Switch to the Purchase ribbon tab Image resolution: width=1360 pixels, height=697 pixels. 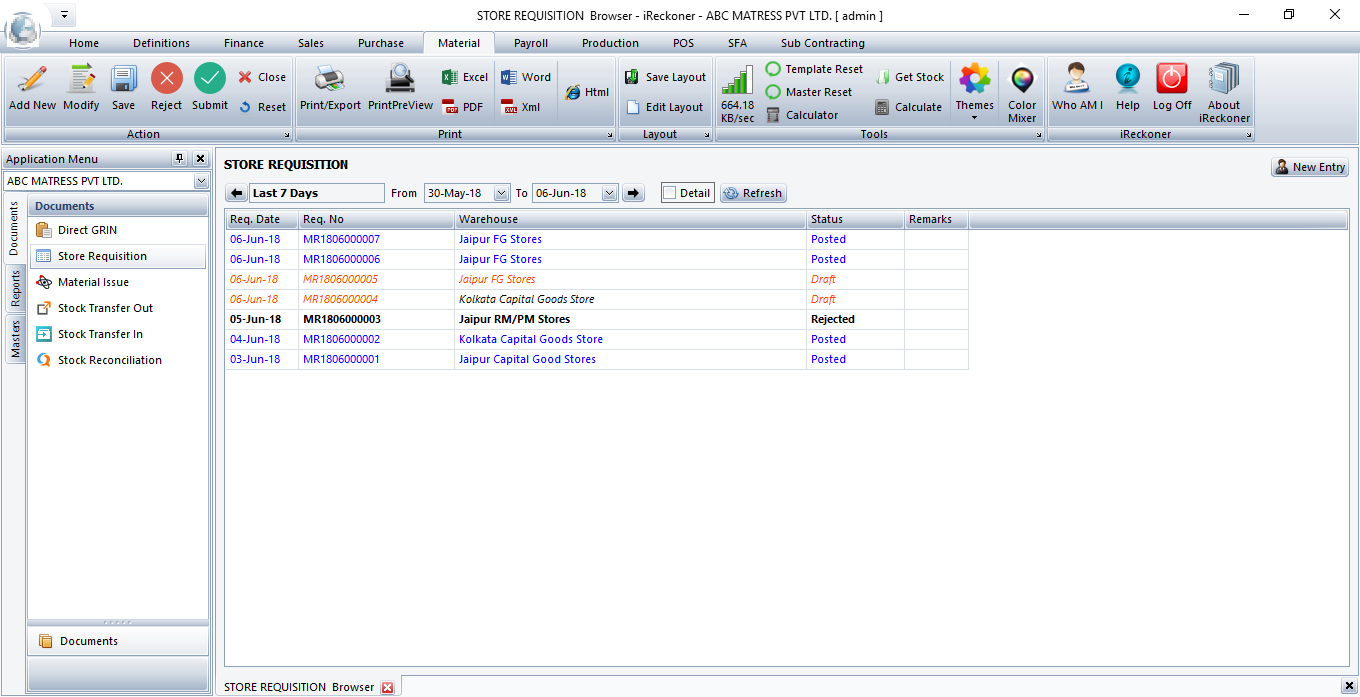[x=381, y=43]
